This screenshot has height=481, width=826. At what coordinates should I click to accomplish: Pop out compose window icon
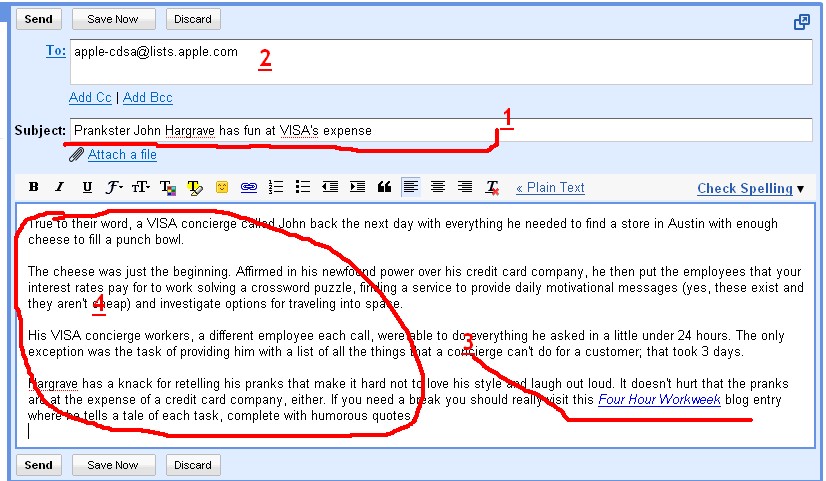(x=802, y=22)
